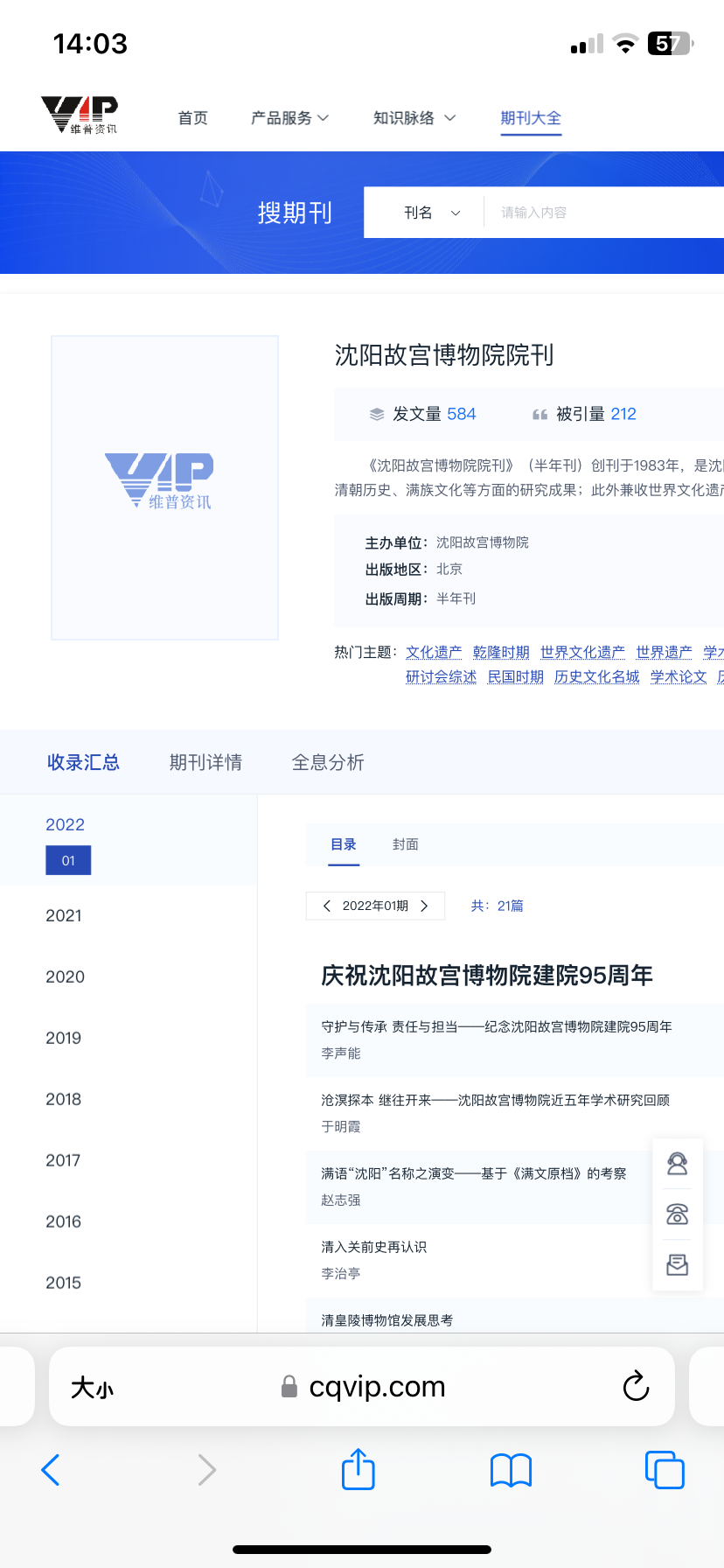
Task: Open the customer service headset icon
Action: 677,1164
